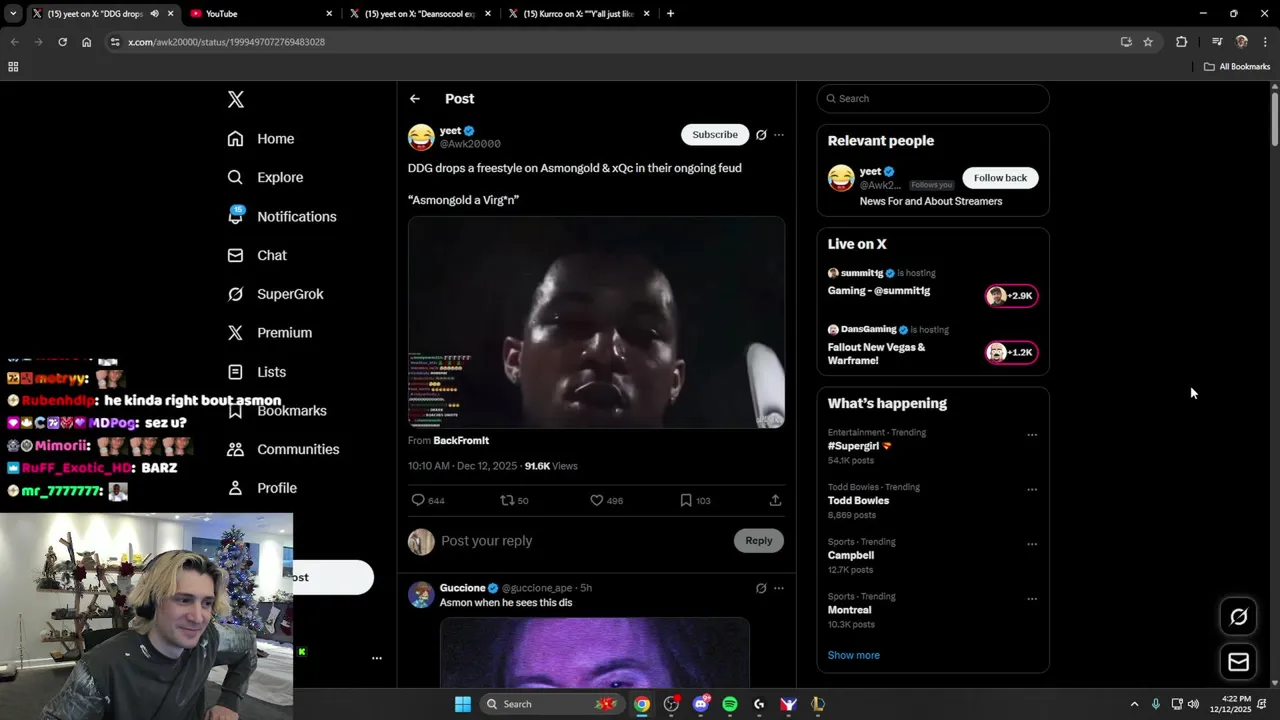This screenshot has height=720, width=1280.
Task: Open more options for Montreal trend
Action: 1032,599
